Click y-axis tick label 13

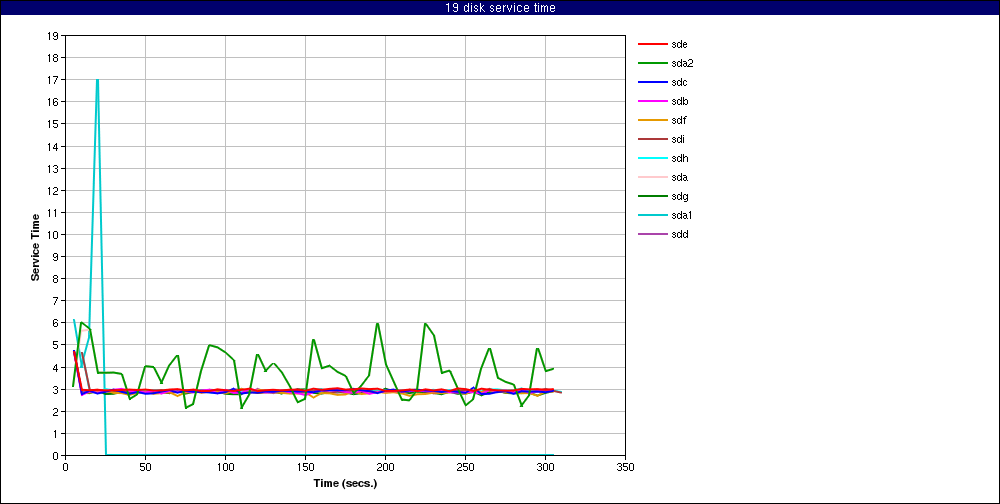click(x=54, y=168)
